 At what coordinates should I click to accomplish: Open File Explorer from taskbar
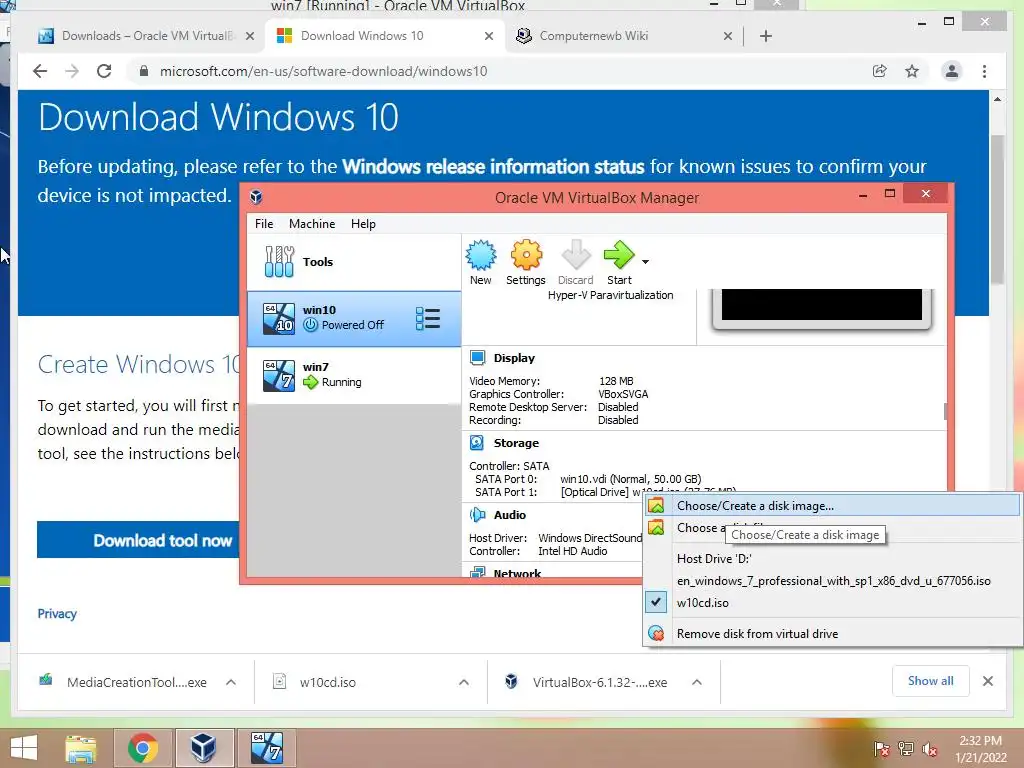coord(80,748)
